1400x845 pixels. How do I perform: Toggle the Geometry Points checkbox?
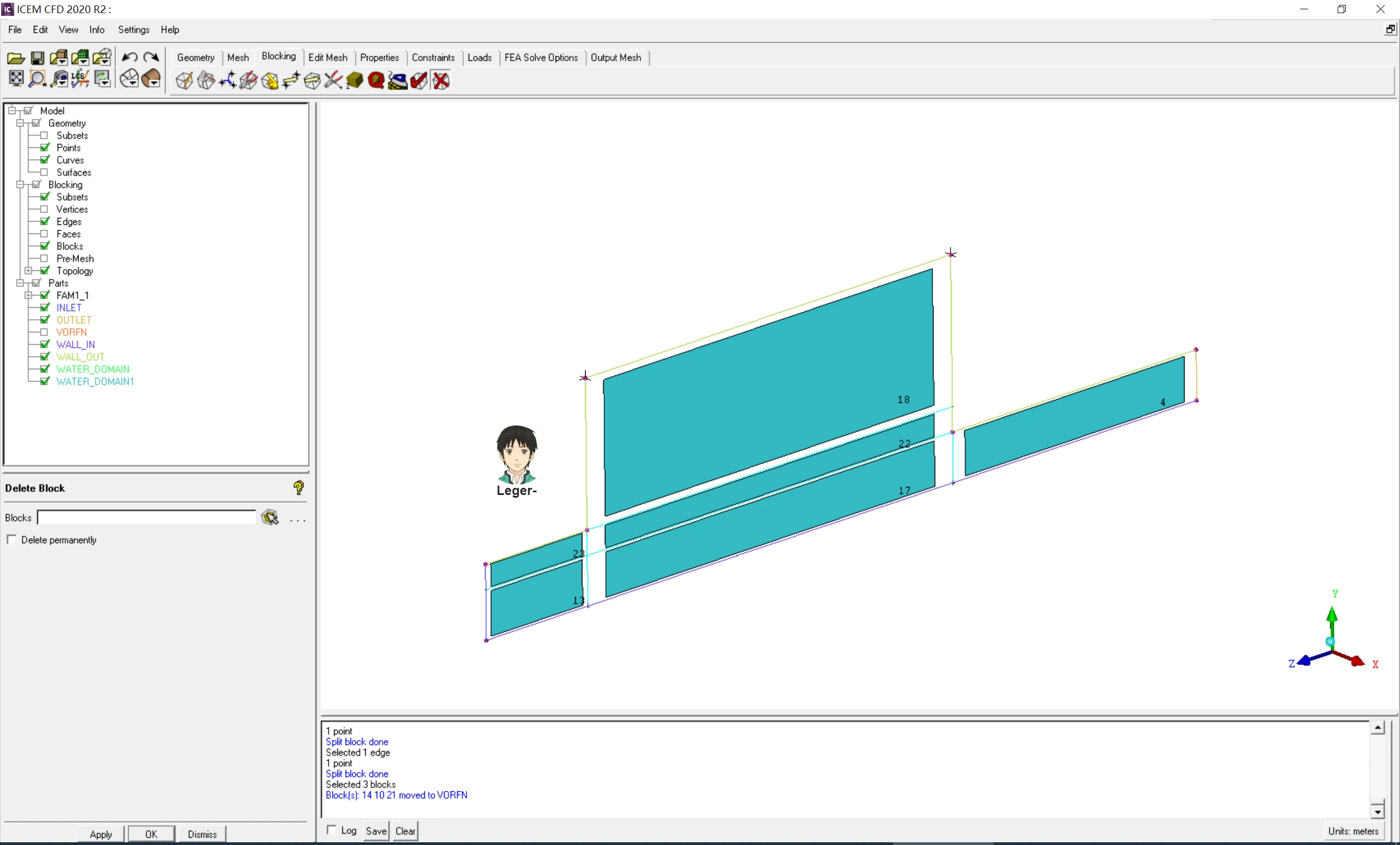click(x=44, y=148)
